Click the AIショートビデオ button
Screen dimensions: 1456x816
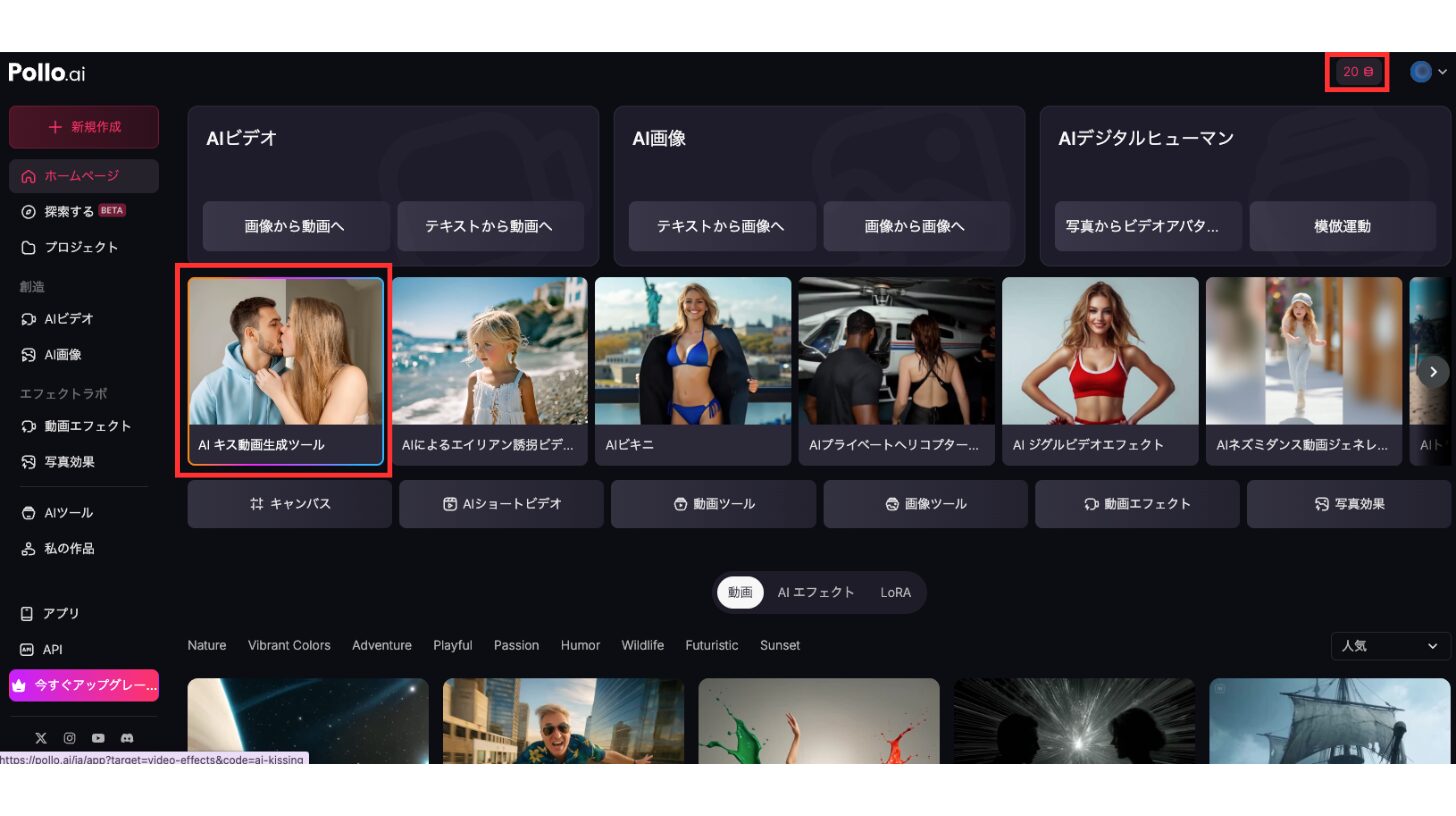(501, 504)
